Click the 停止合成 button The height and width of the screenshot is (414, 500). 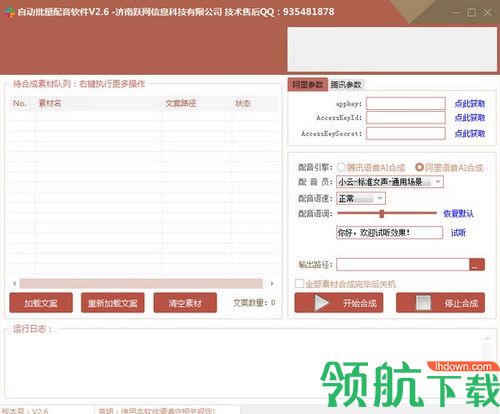point(440,303)
